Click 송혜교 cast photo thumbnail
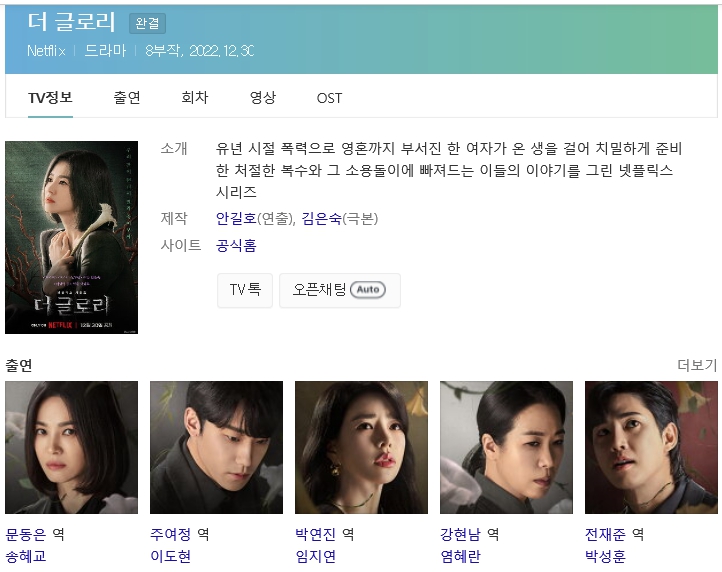Image resolution: width=722 pixels, height=572 pixels. [71, 447]
